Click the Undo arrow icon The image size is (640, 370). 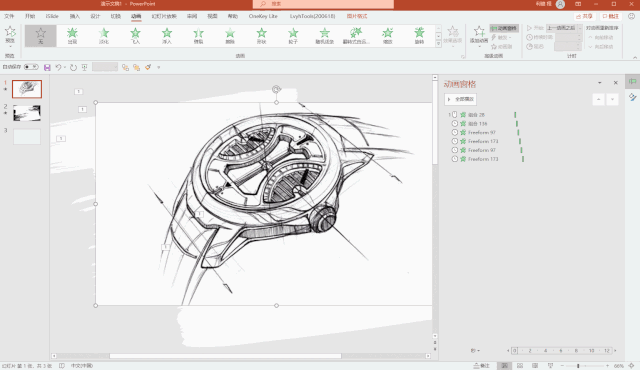coord(58,67)
